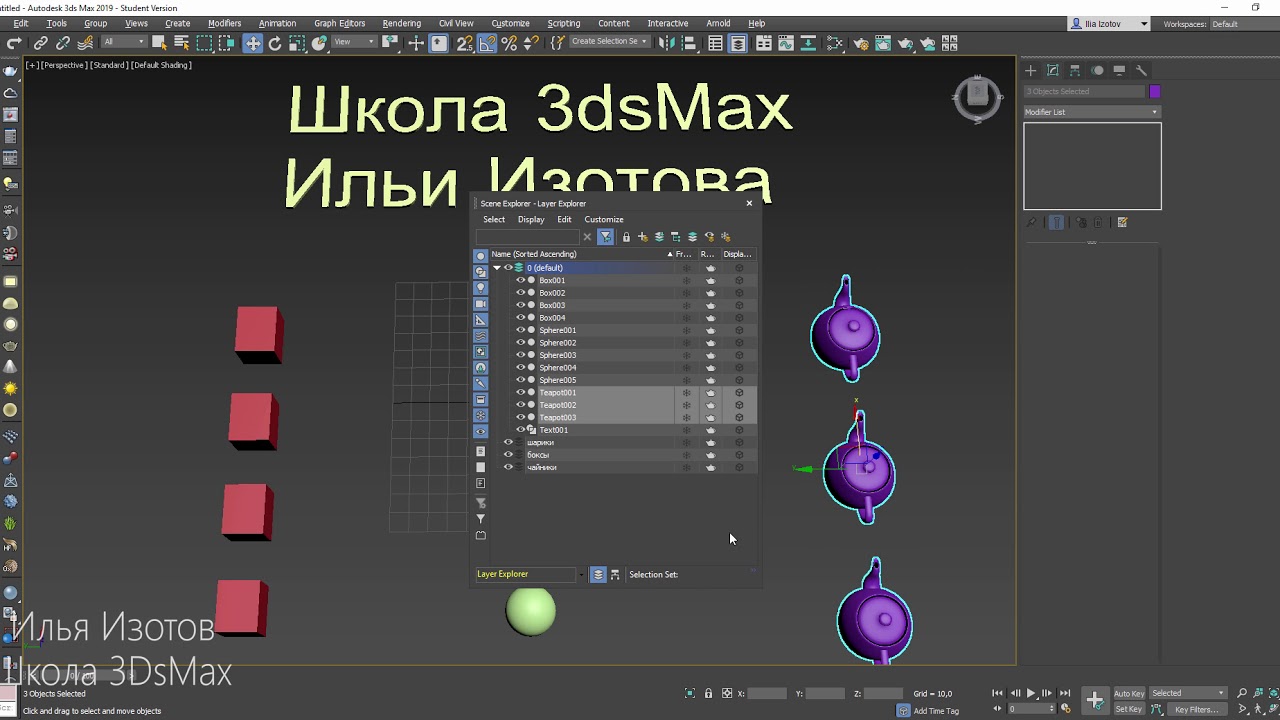This screenshot has width=1280, height=720.
Task: Hide the шарики layer
Action: point(508,442)
